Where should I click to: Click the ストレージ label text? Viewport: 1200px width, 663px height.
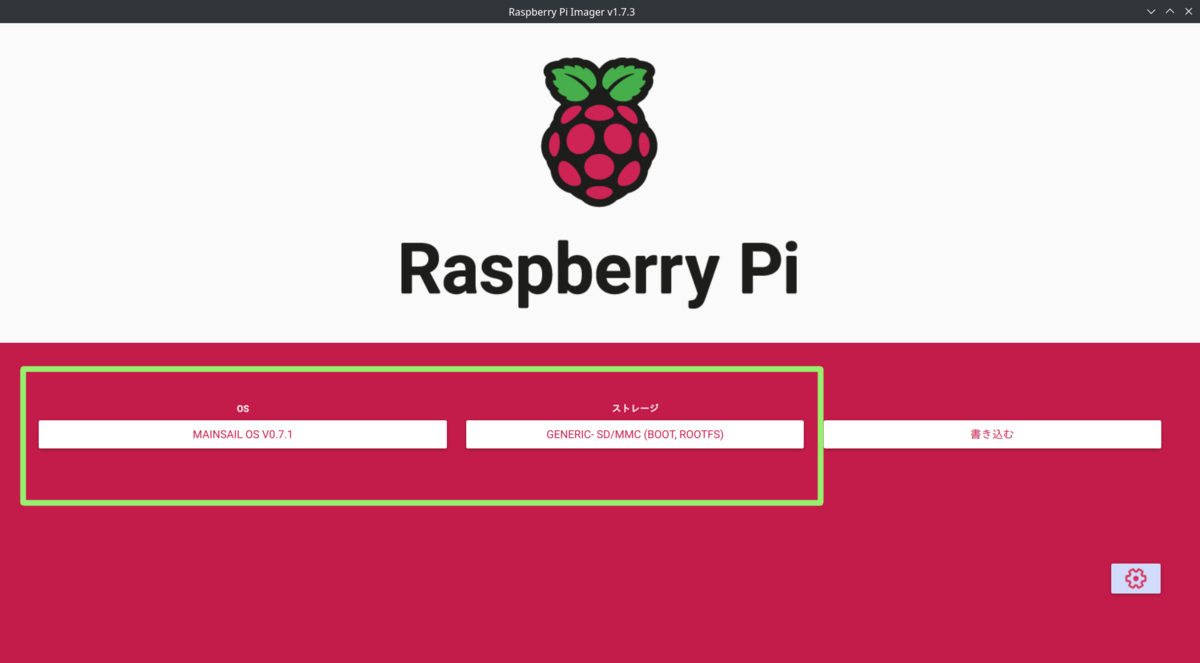pos(635,408)
